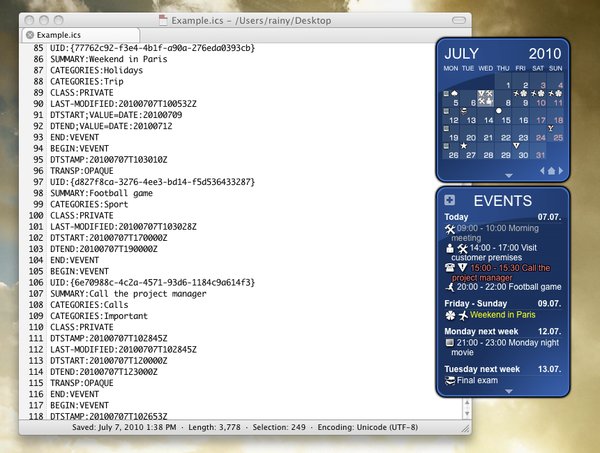Click the phone icon beside project manager call
This screenshot has height=453, width=600.
[449, 269]
